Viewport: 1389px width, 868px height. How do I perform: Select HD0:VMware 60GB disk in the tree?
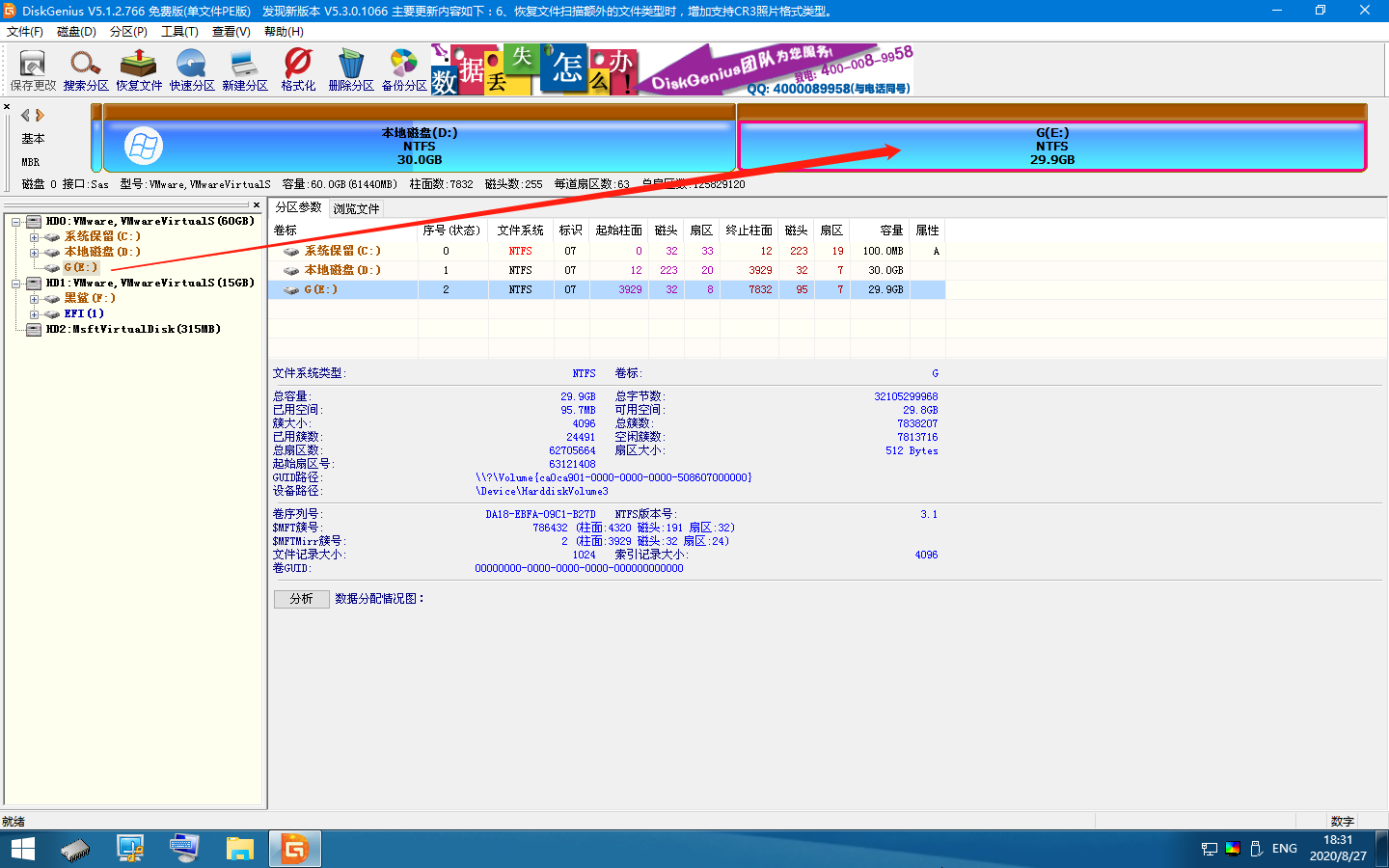(x=150, y=221)
